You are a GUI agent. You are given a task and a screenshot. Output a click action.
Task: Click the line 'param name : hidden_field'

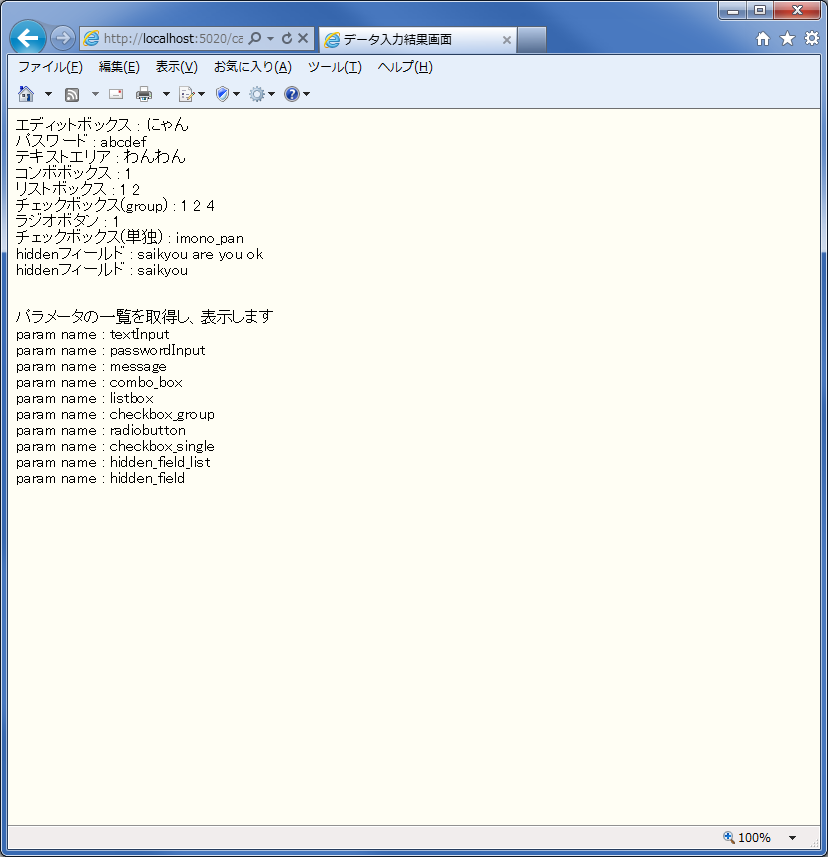[x=100, y=478]
